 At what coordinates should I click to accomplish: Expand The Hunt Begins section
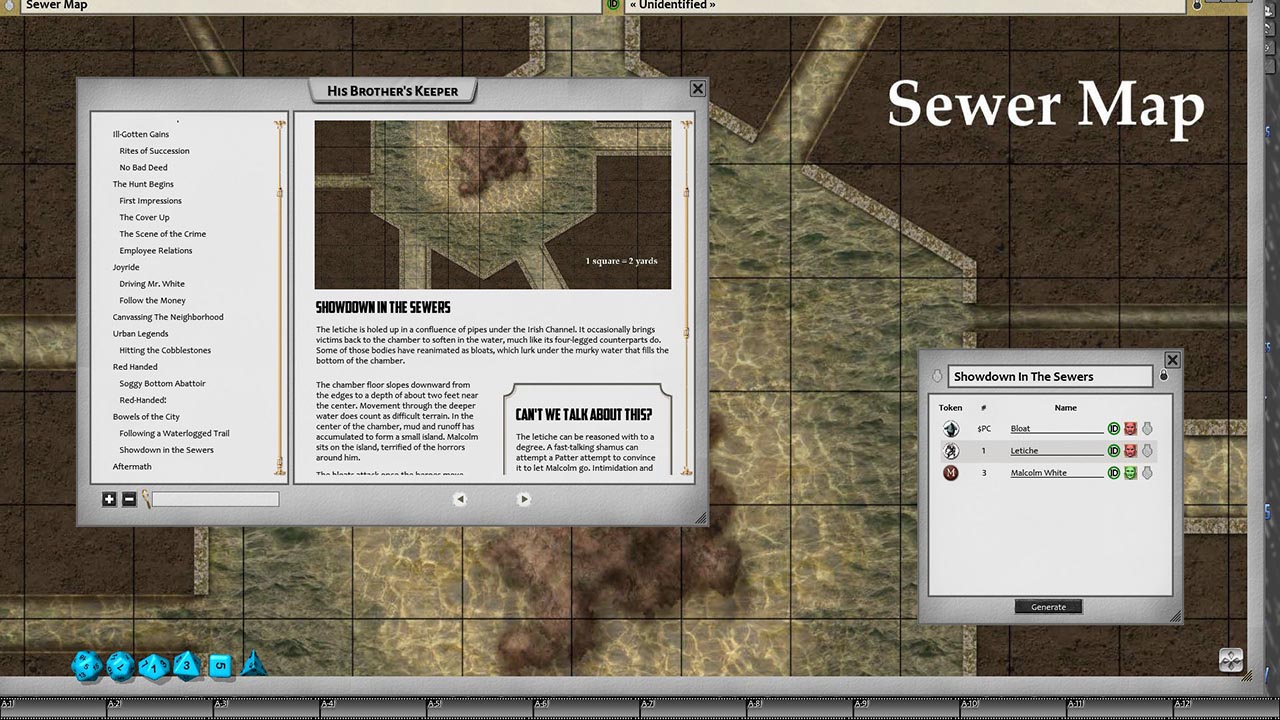(x=143, y=184)
